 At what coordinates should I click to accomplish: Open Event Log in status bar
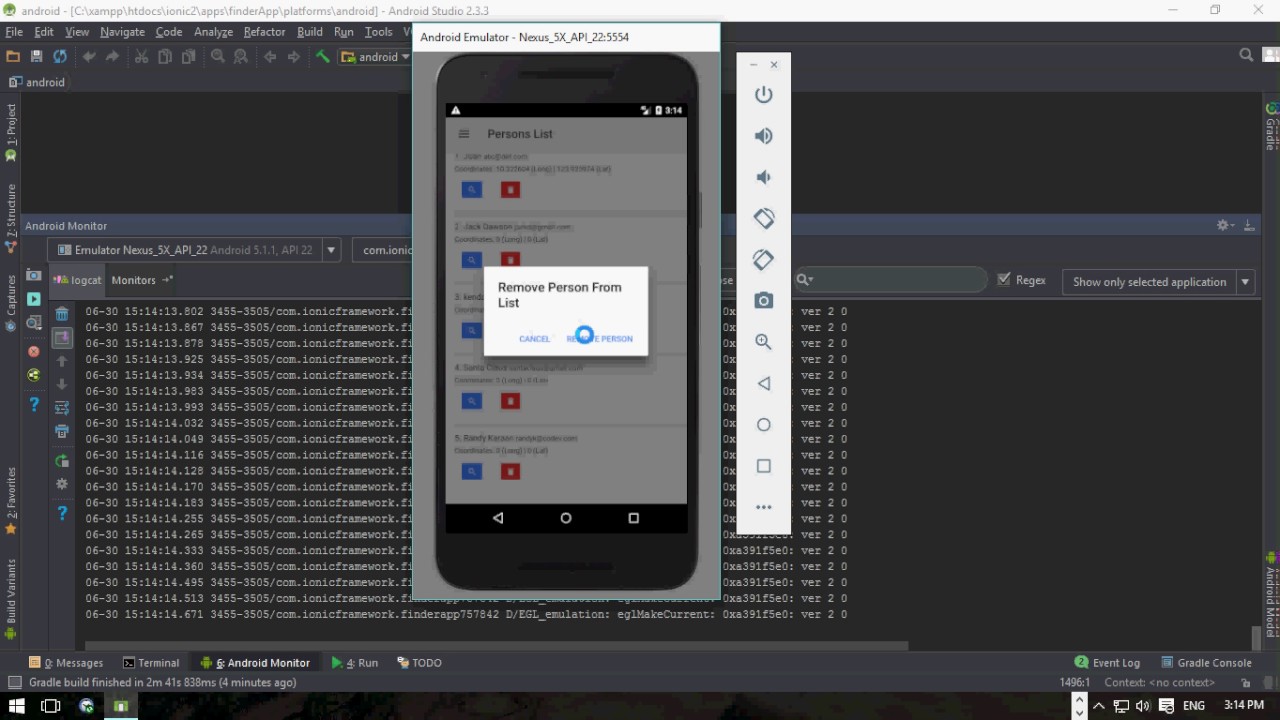click(x=1107, y=662)
